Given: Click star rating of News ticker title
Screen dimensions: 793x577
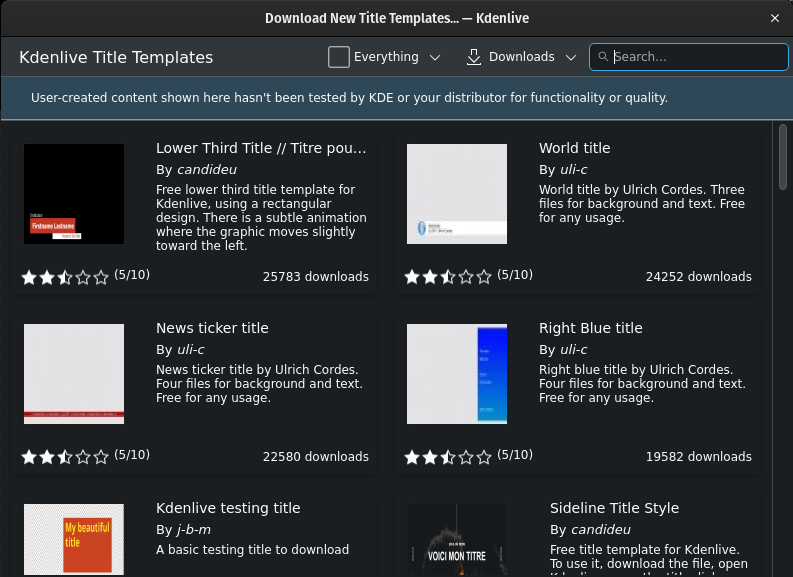Looking at the screenshot, I should tap(65, 457).
